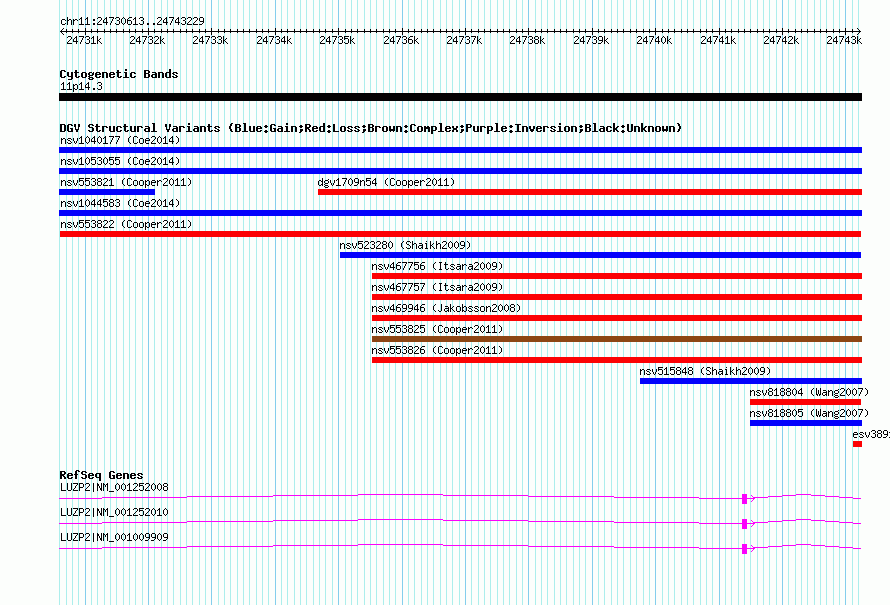The width and height of the screenshot is (890, 605).
Task: Open the dgv1709n54 (Cooper2011) red loss bar
Action: point(590,192)
